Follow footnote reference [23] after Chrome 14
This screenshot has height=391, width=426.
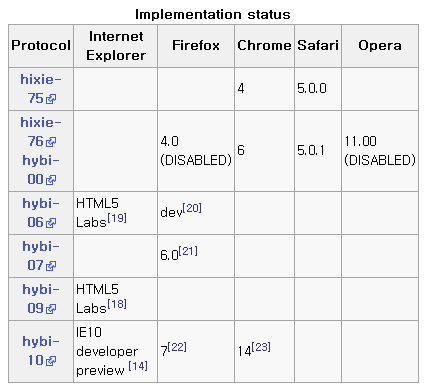[261, 347]
